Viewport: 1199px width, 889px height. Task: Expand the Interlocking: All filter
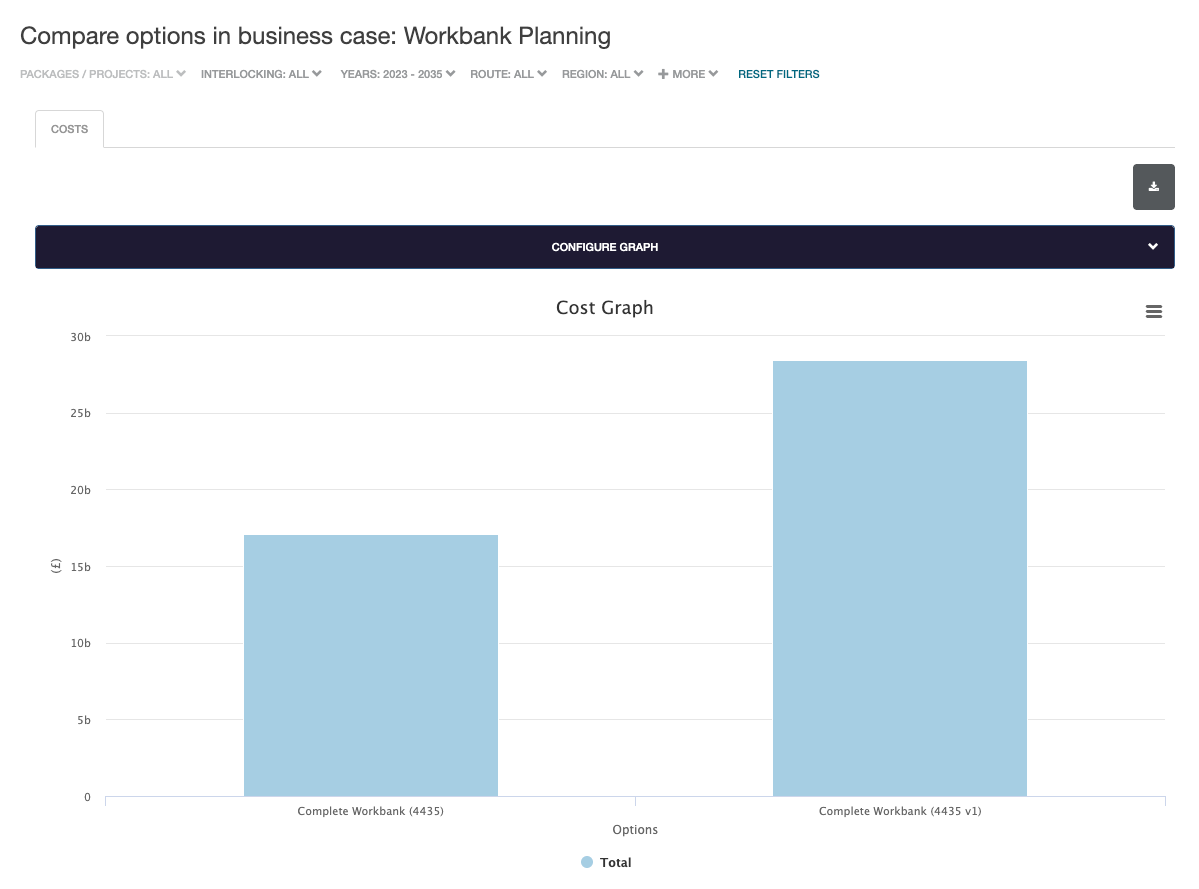(261, 74)
